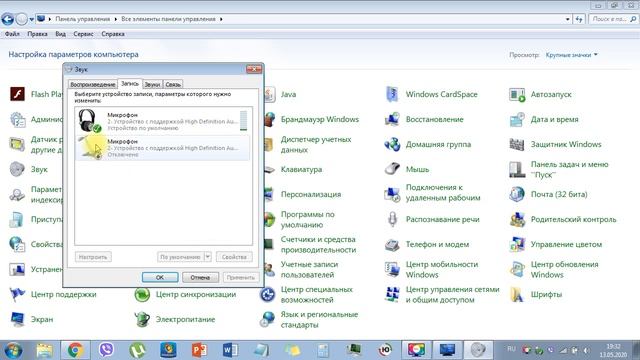Click the Центр управления сетями и общим доступом link
This screenshot has height=360, width=640.
pos(452,294)
